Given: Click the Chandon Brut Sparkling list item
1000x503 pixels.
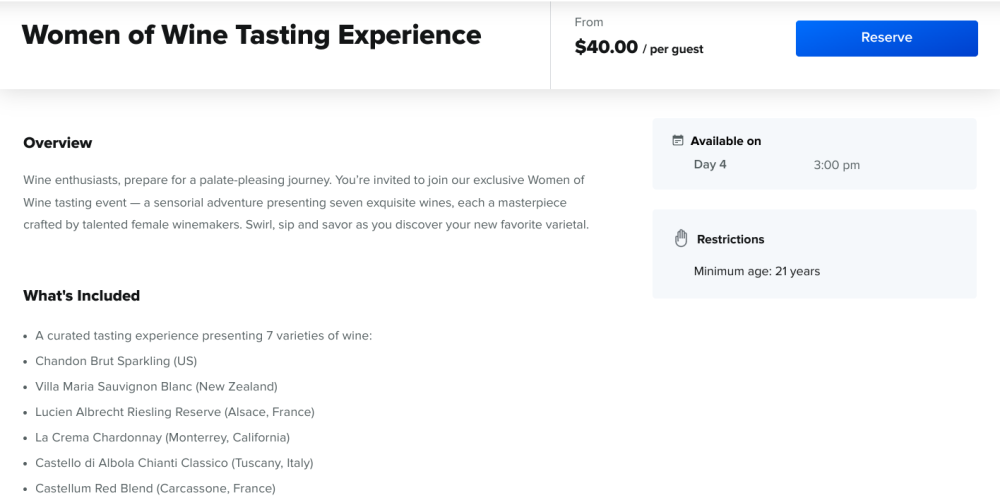Looking at the screenshot, I should click(116, 361).
